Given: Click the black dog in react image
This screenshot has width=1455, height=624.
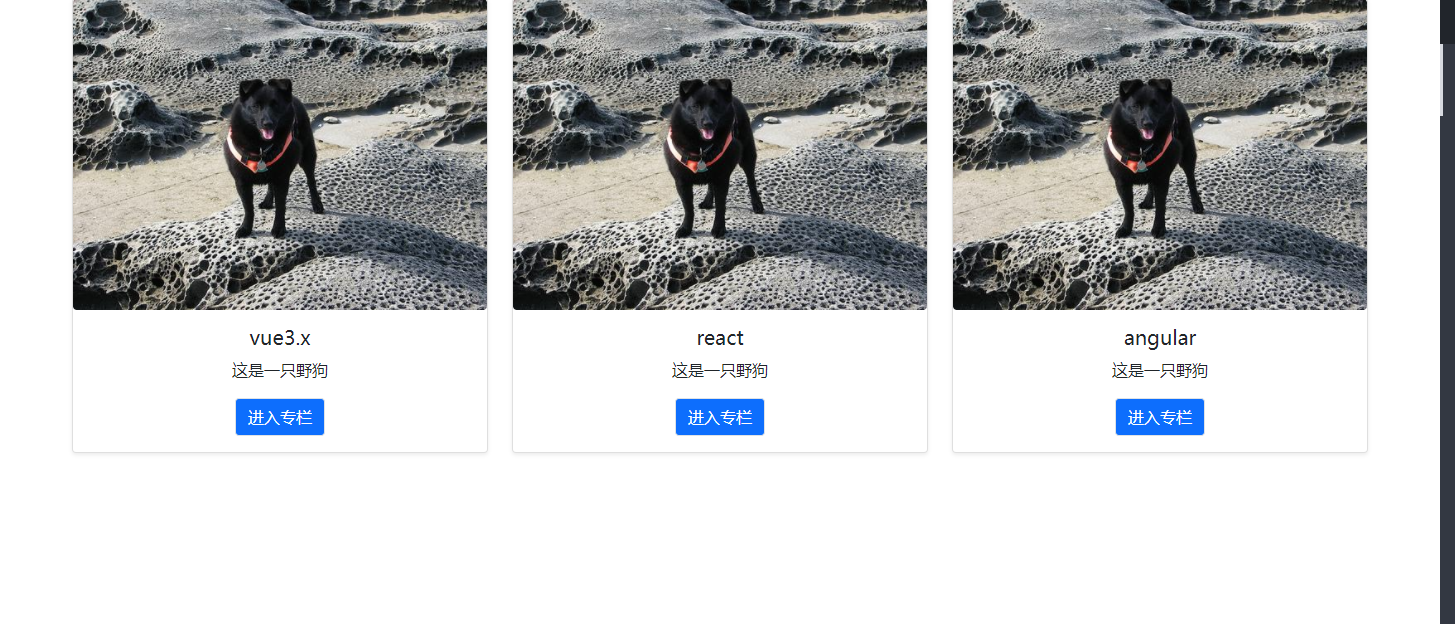Looking at the screenshot, I should 713,155.
